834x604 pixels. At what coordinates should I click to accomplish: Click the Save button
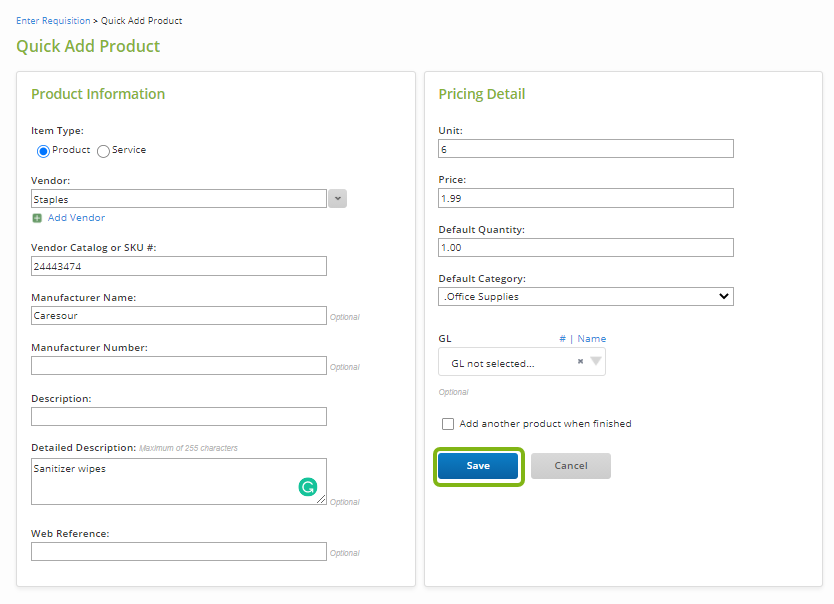tap(478, 466)
